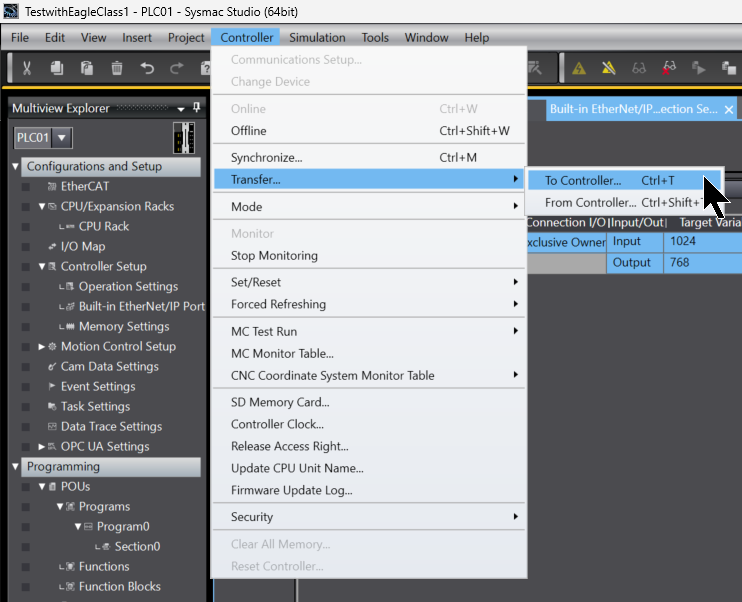
Task: Click the Copy toolbar icon
Action: point(57,69)
